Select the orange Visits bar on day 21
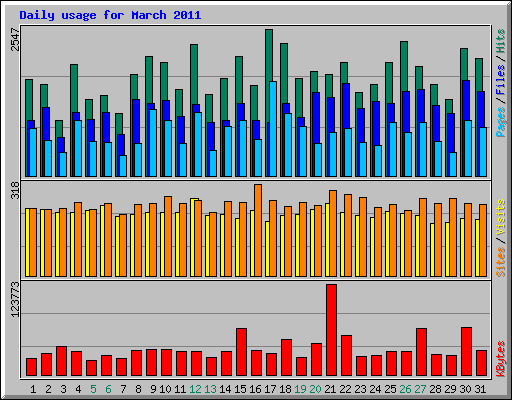The width and height of the screenshot is (512, 400). point(333,233)
